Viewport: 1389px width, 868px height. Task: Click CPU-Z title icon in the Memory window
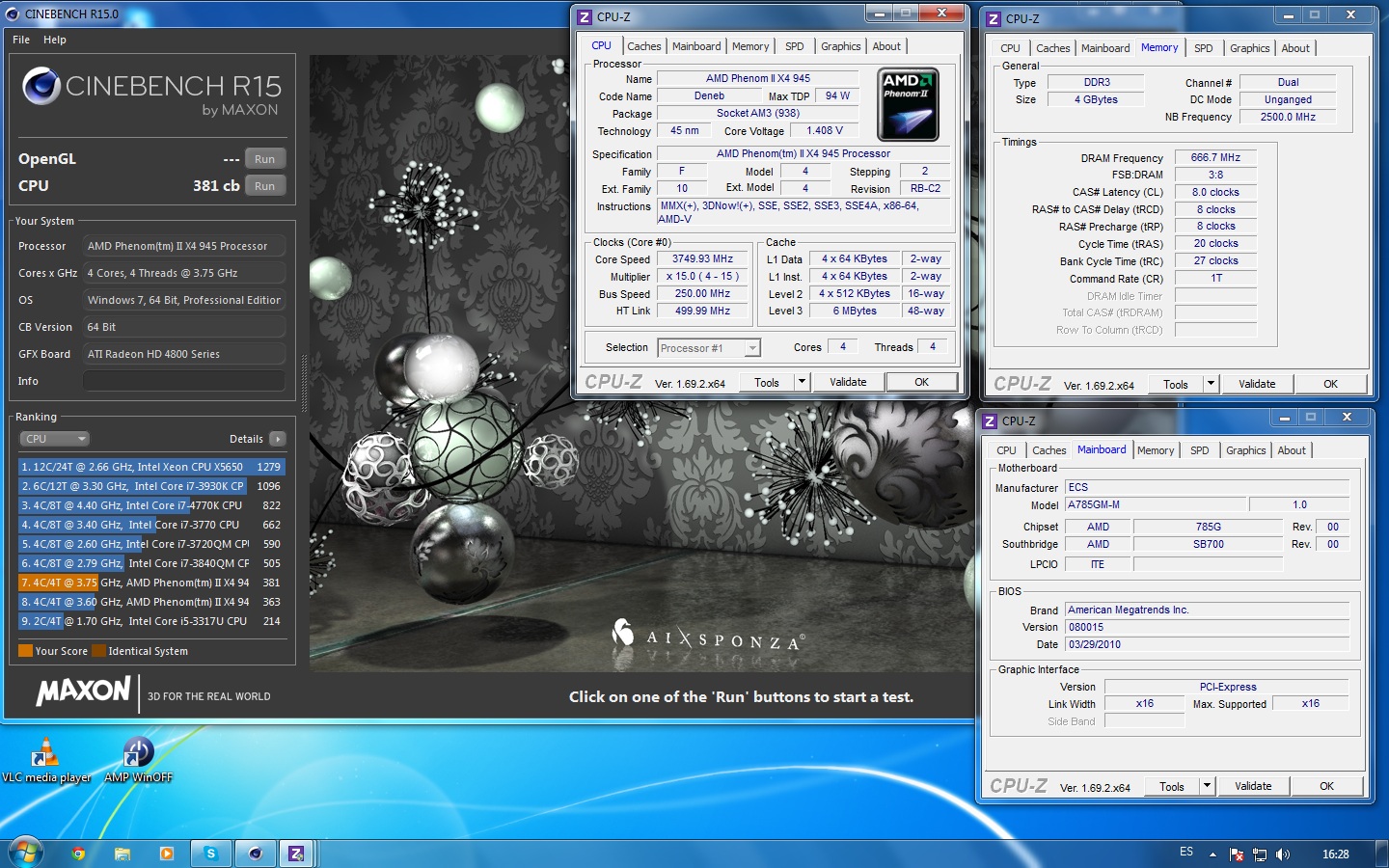(994, 18)
